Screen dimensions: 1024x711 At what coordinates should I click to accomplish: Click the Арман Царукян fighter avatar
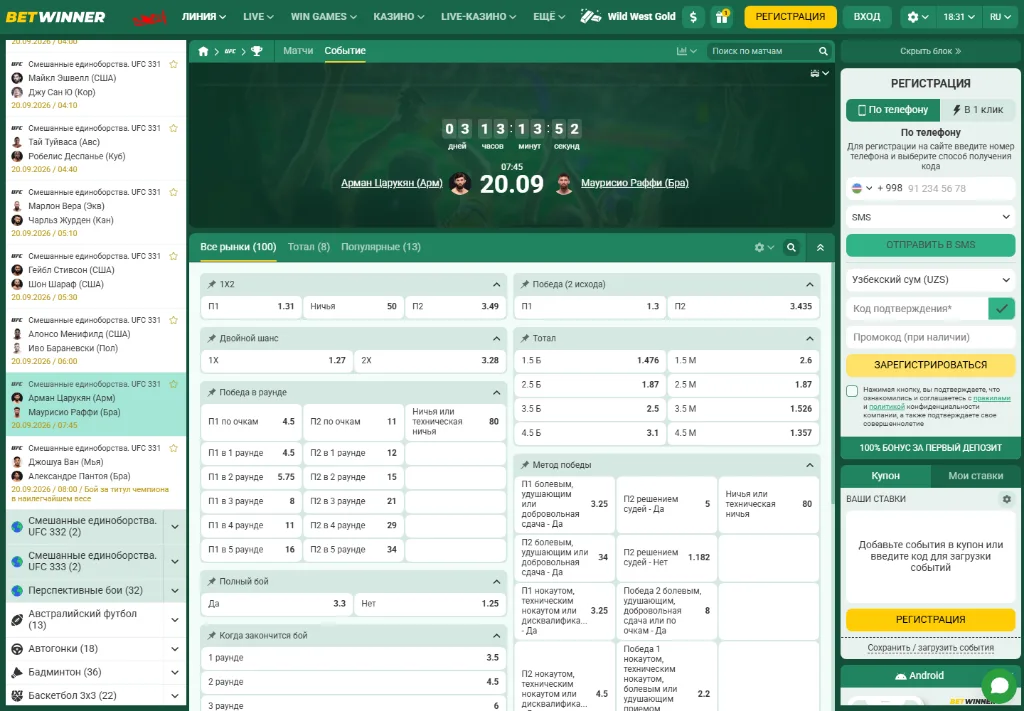[460, 183]
